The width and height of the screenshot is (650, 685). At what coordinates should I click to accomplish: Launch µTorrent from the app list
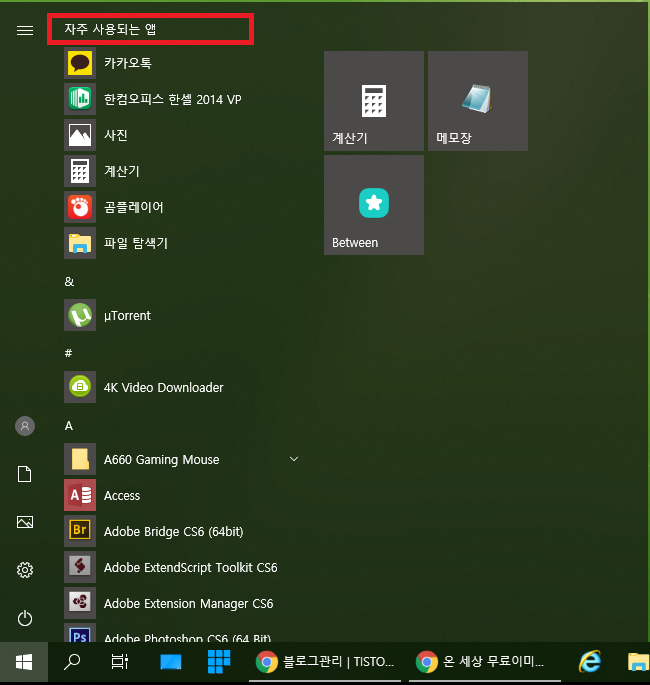pos(181,315)
